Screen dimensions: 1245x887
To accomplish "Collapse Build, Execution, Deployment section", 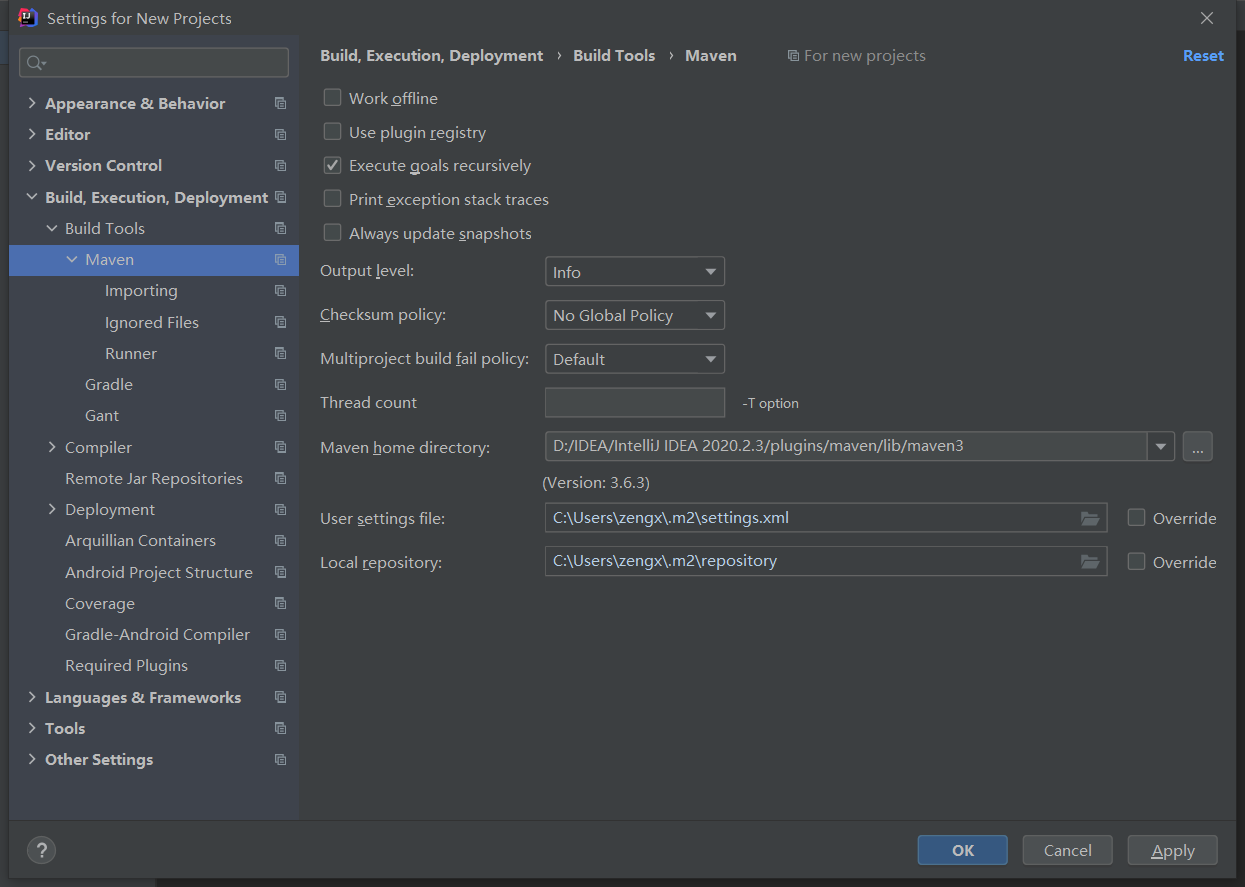I will tap(32, 197).
